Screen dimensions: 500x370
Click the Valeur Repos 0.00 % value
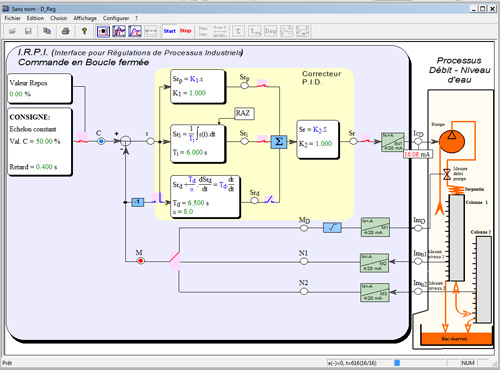[x=20, y=94]
